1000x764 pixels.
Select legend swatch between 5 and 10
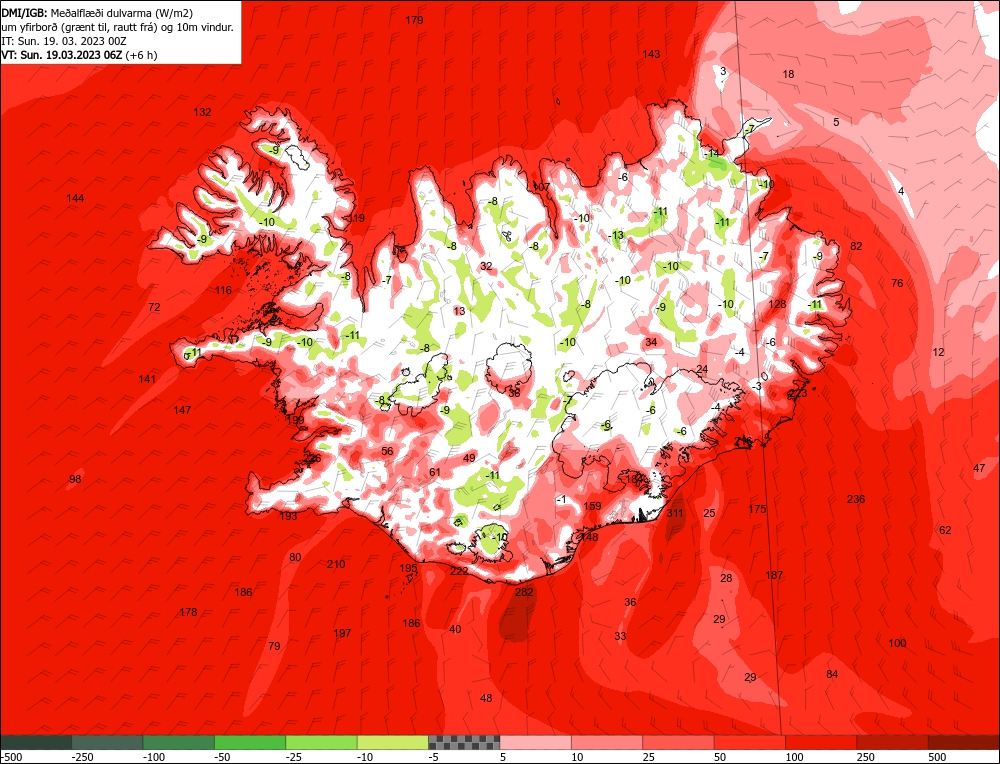coord(536,742)
